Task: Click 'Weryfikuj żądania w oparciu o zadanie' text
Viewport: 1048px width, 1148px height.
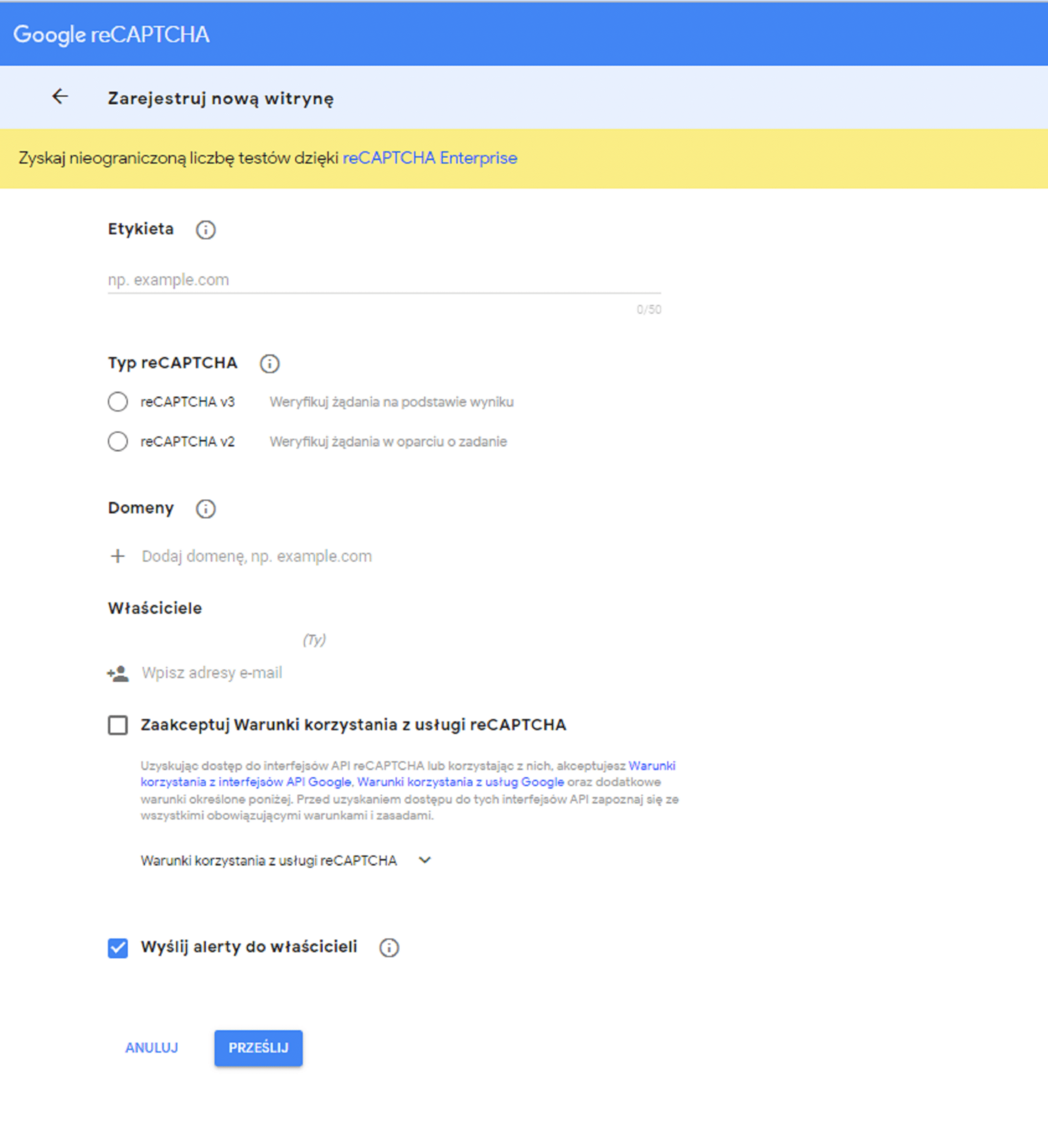Action: coord(388,442)
